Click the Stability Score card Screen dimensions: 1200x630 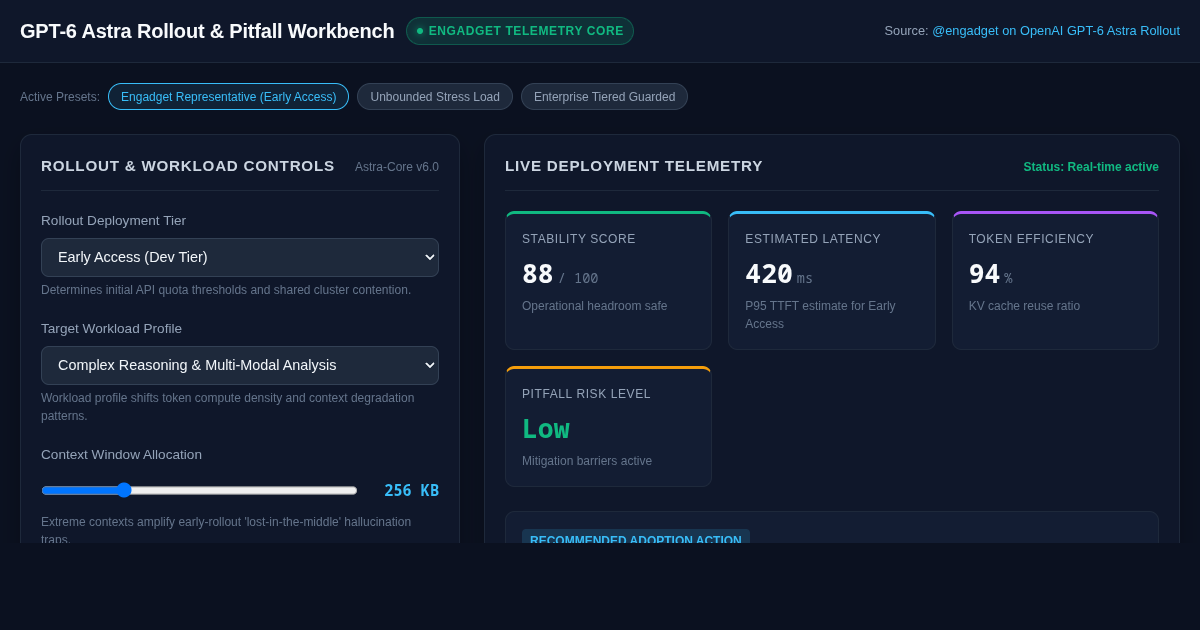[x=608, y=281]
